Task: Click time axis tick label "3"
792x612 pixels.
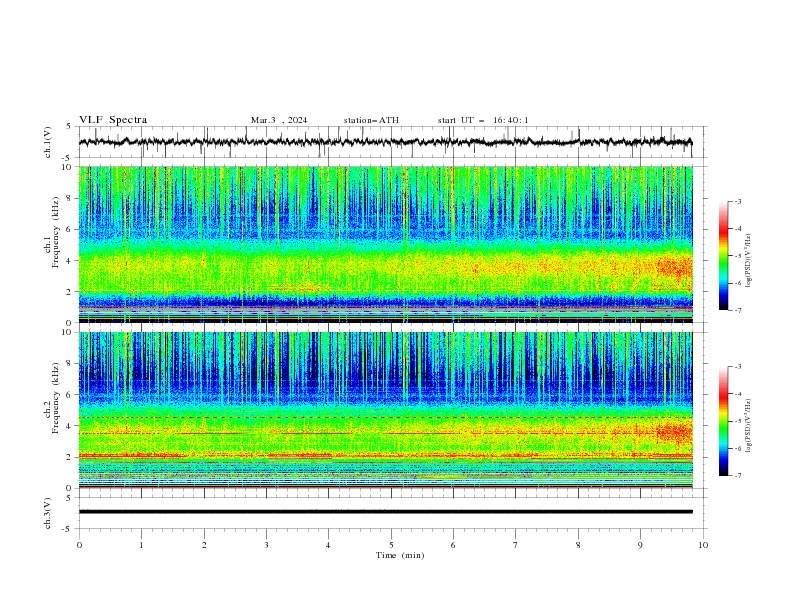Action: pos(266,545)
